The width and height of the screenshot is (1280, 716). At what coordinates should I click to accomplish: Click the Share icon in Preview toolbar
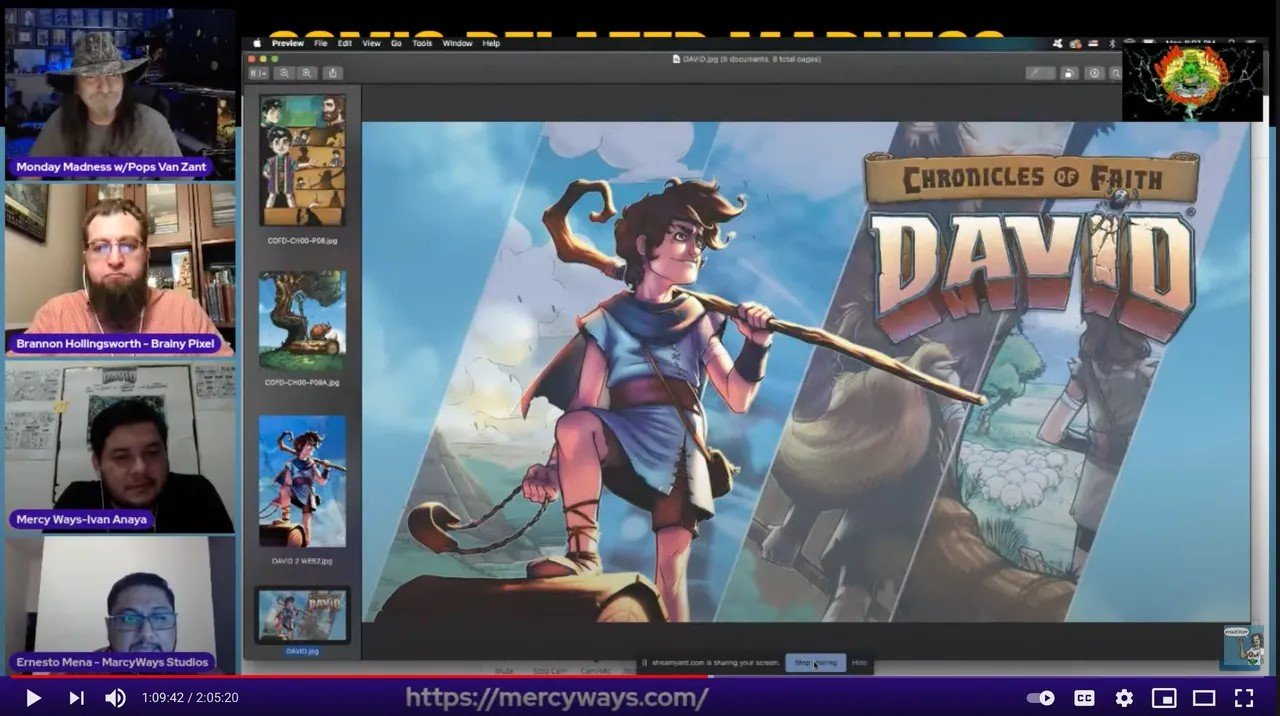tap(333, 73)
